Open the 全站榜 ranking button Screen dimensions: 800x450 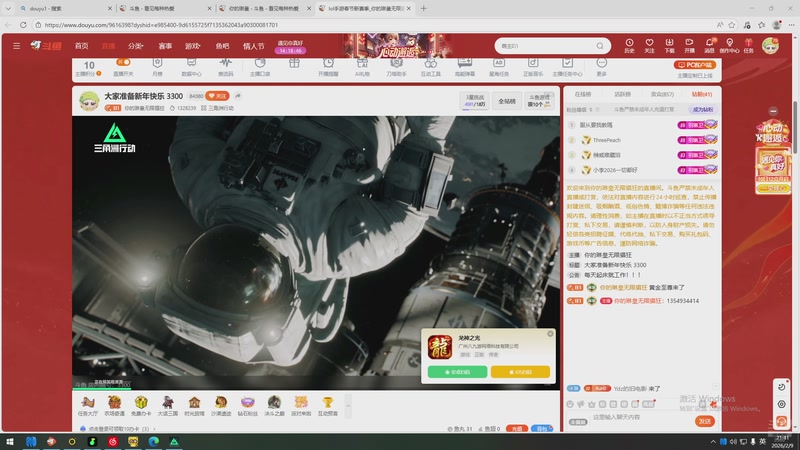tap(507, 101)
